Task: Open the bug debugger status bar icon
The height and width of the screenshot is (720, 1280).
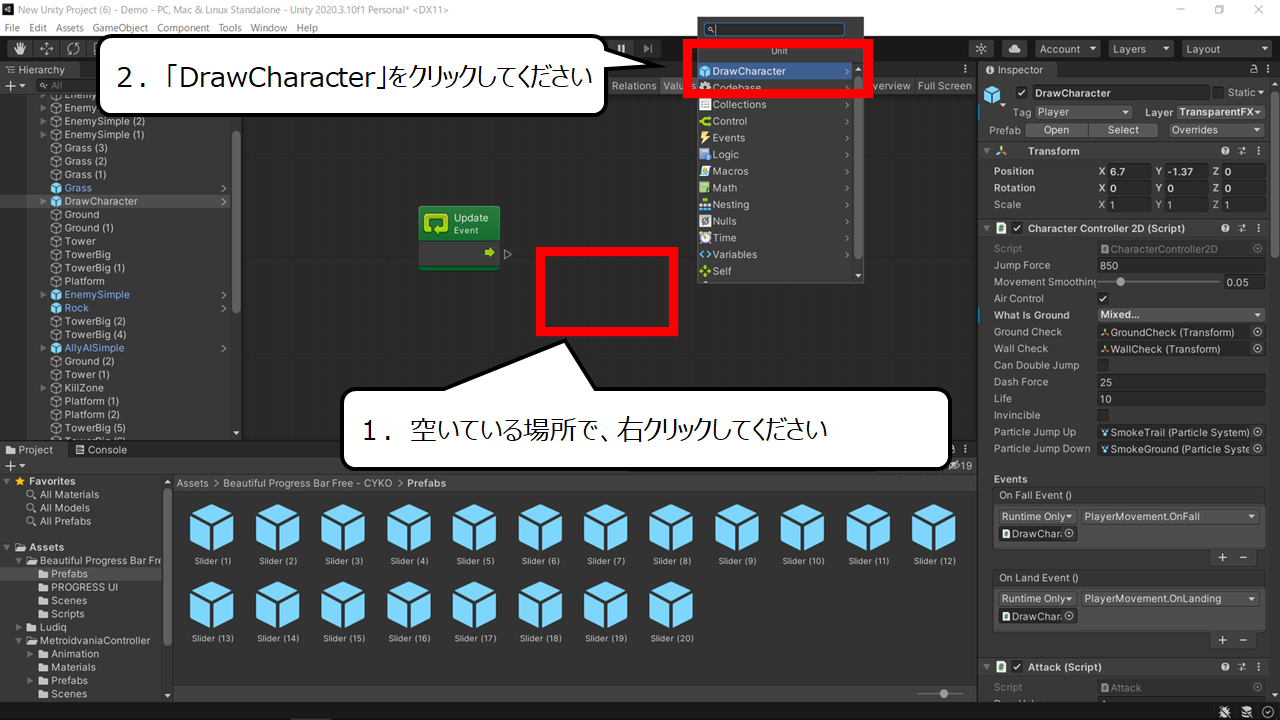Action: 1225,711
